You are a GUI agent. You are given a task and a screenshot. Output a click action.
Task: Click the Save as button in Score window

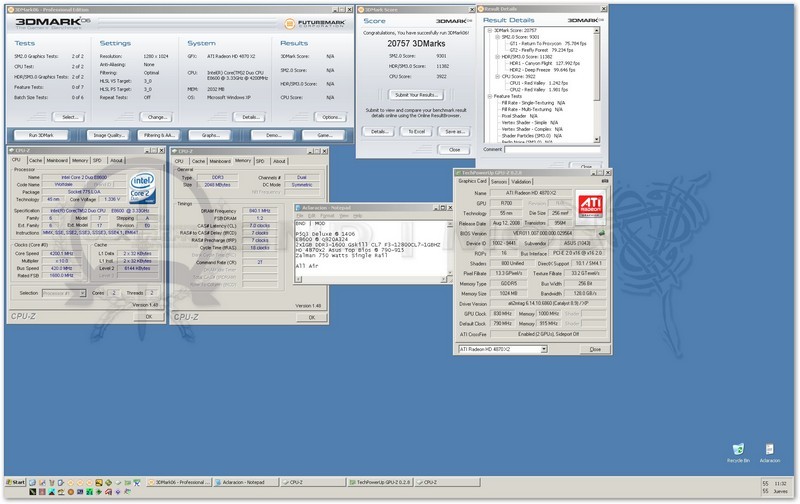(455, 132)
